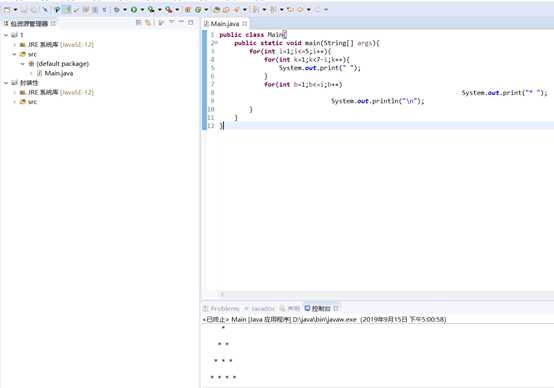The width and height of the screenshot is (554, 388).
Task: Collapse the second project 封装性
Action: (6, 83)
